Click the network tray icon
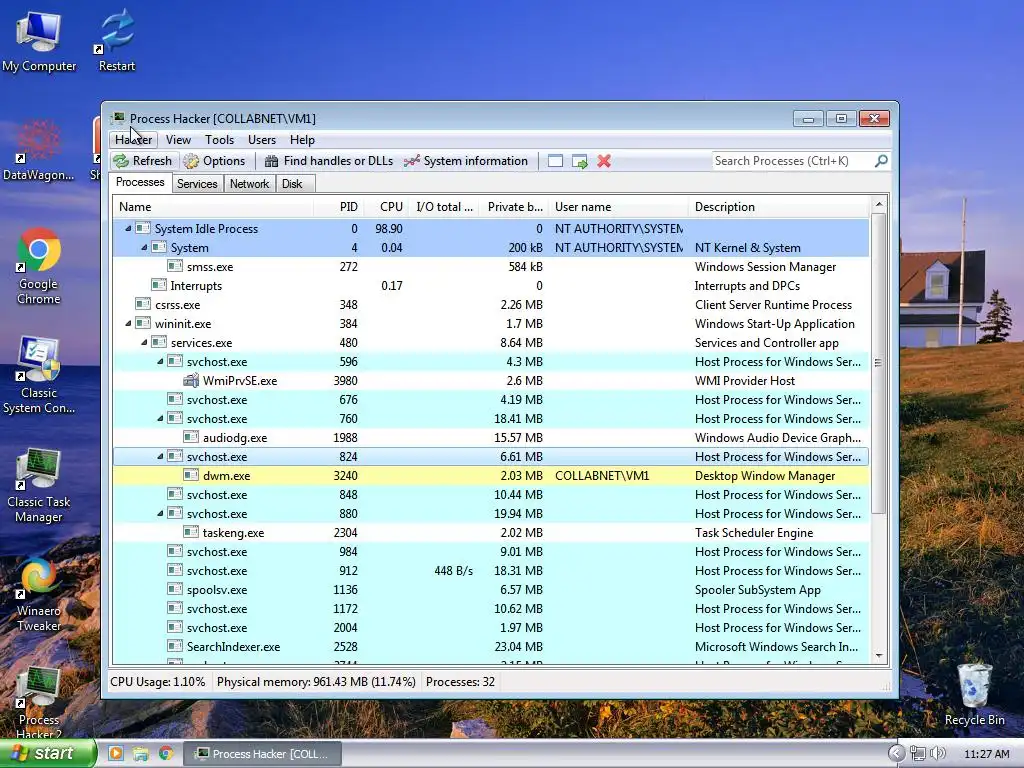Image resolution: width=1024 pixels, height=768 pixels. click(x=918, y=754)
